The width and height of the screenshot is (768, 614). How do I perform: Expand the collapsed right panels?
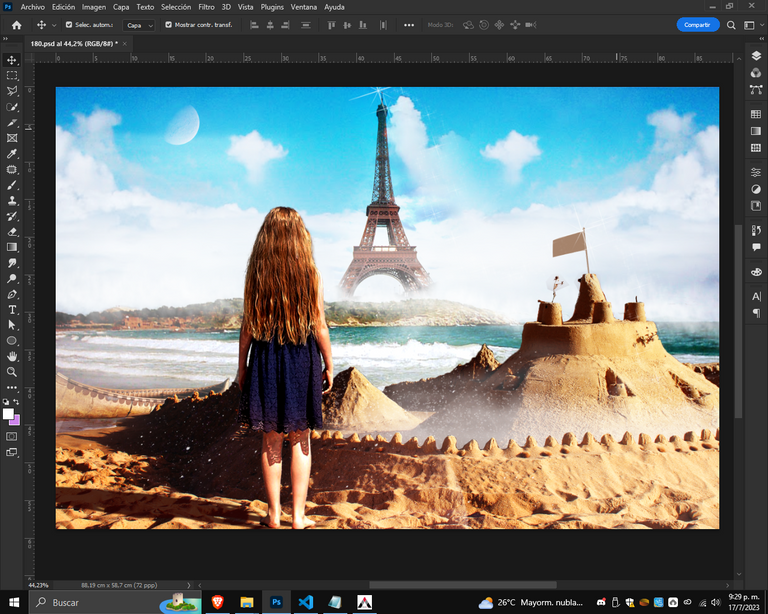coord(761,38)
